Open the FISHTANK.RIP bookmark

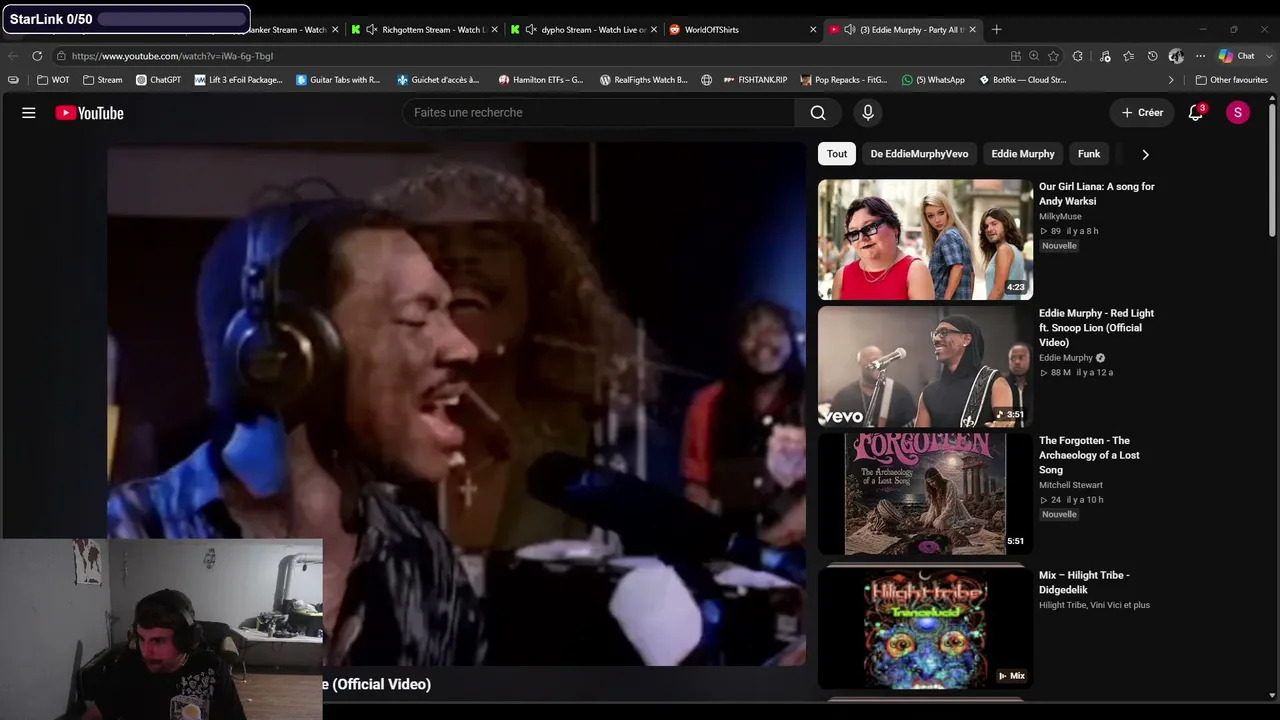click(755, 80)
